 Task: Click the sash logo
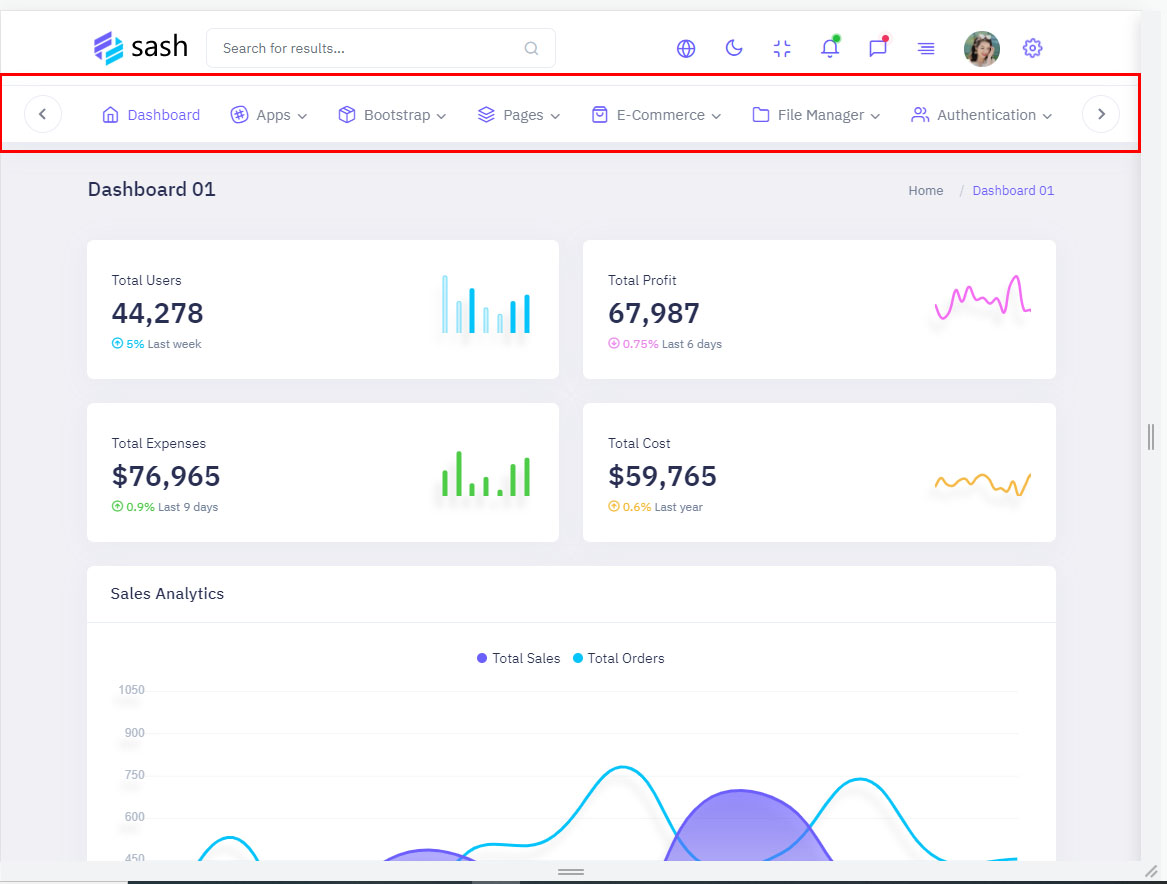pos(141,47)
